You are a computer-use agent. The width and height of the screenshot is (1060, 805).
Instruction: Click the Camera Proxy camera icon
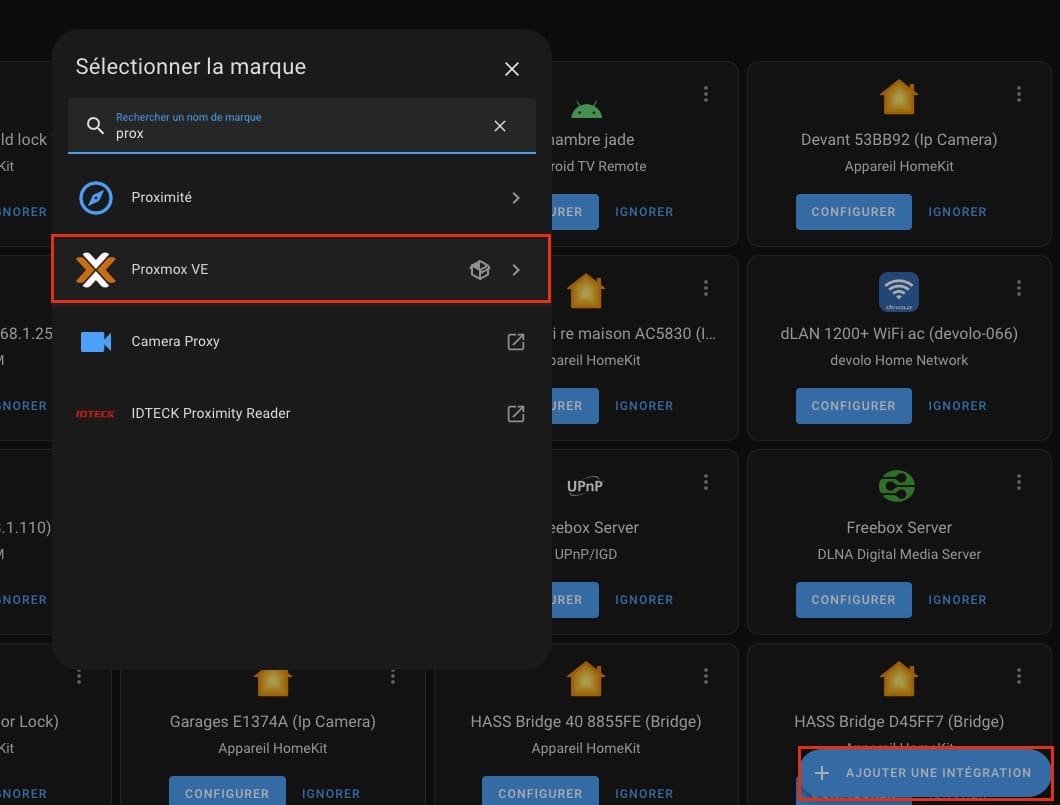pyautogui.click(x=96, y=341)
